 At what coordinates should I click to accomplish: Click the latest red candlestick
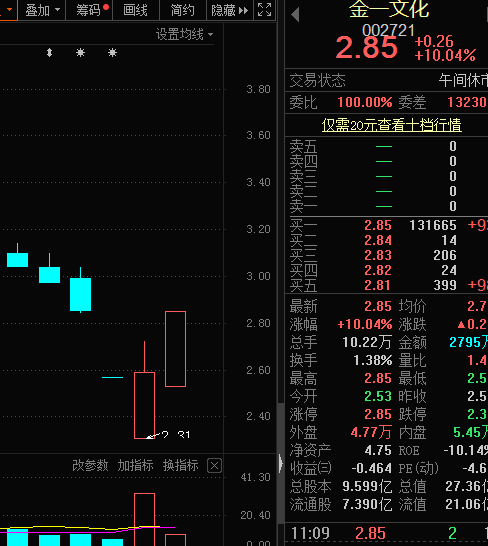(176, 349)
